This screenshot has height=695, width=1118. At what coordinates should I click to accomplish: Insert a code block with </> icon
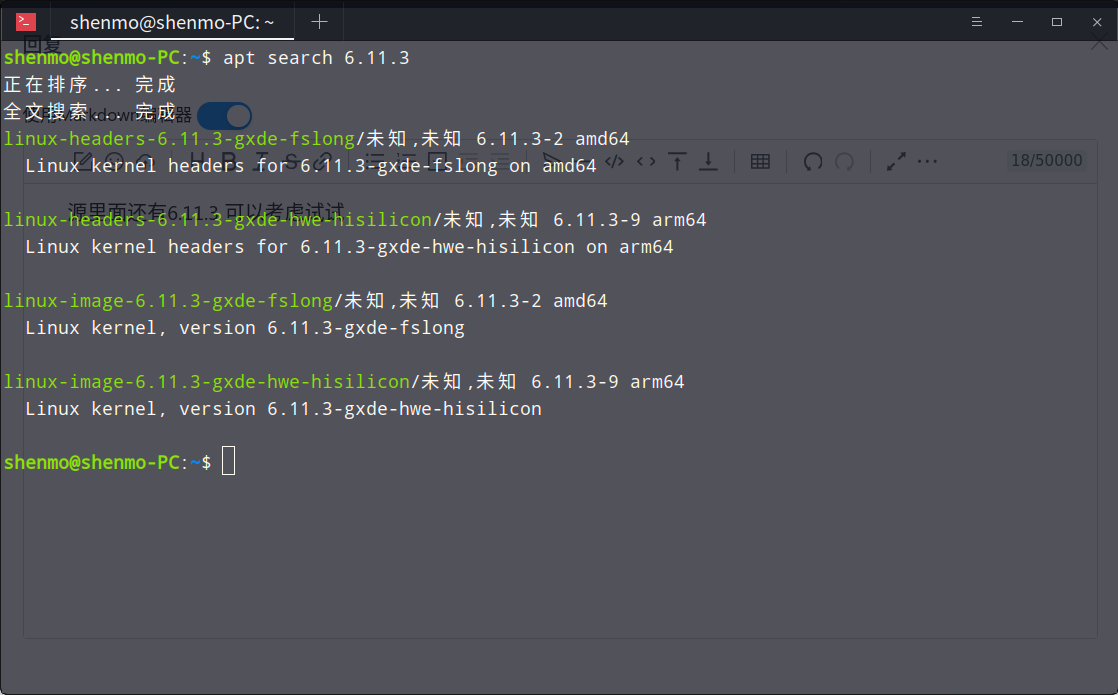(614, 161)
